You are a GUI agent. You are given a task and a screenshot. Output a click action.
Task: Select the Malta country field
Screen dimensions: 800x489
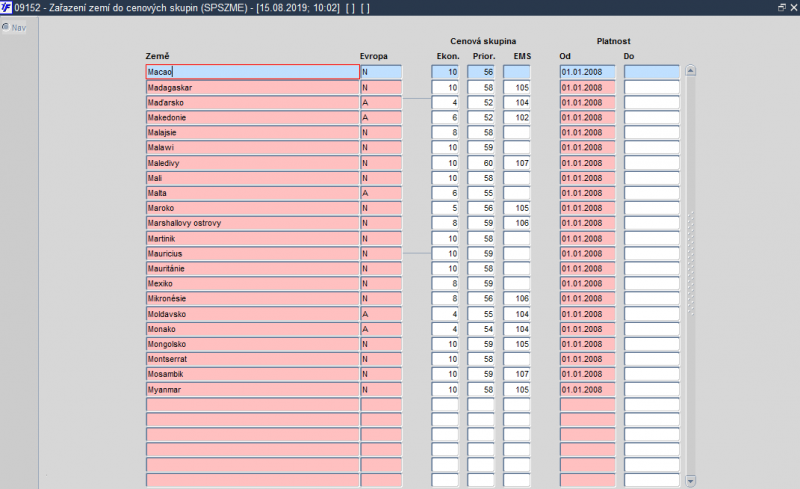click(253, 193)
